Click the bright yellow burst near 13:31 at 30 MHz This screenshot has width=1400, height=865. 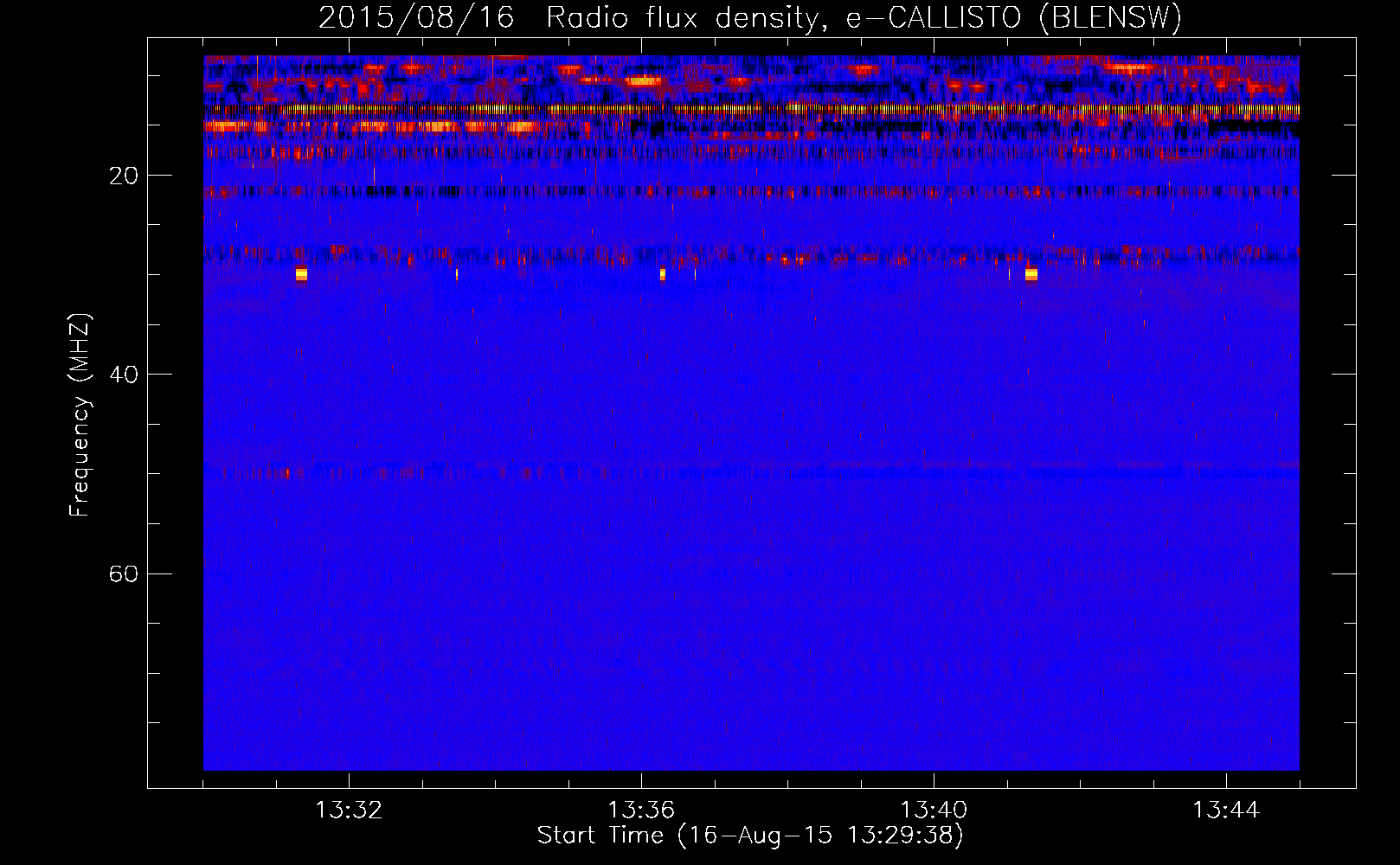pyautogui.click(x=301, y=274)
